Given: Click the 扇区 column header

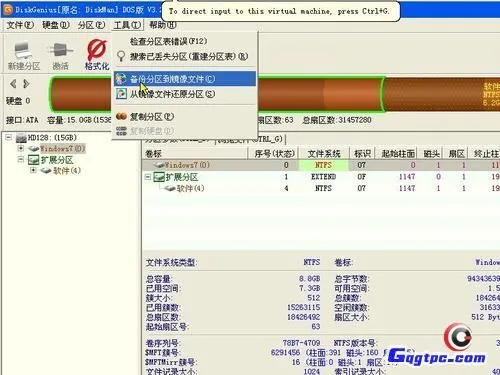Looking at the screenshot, I should (x=456, y=154).
